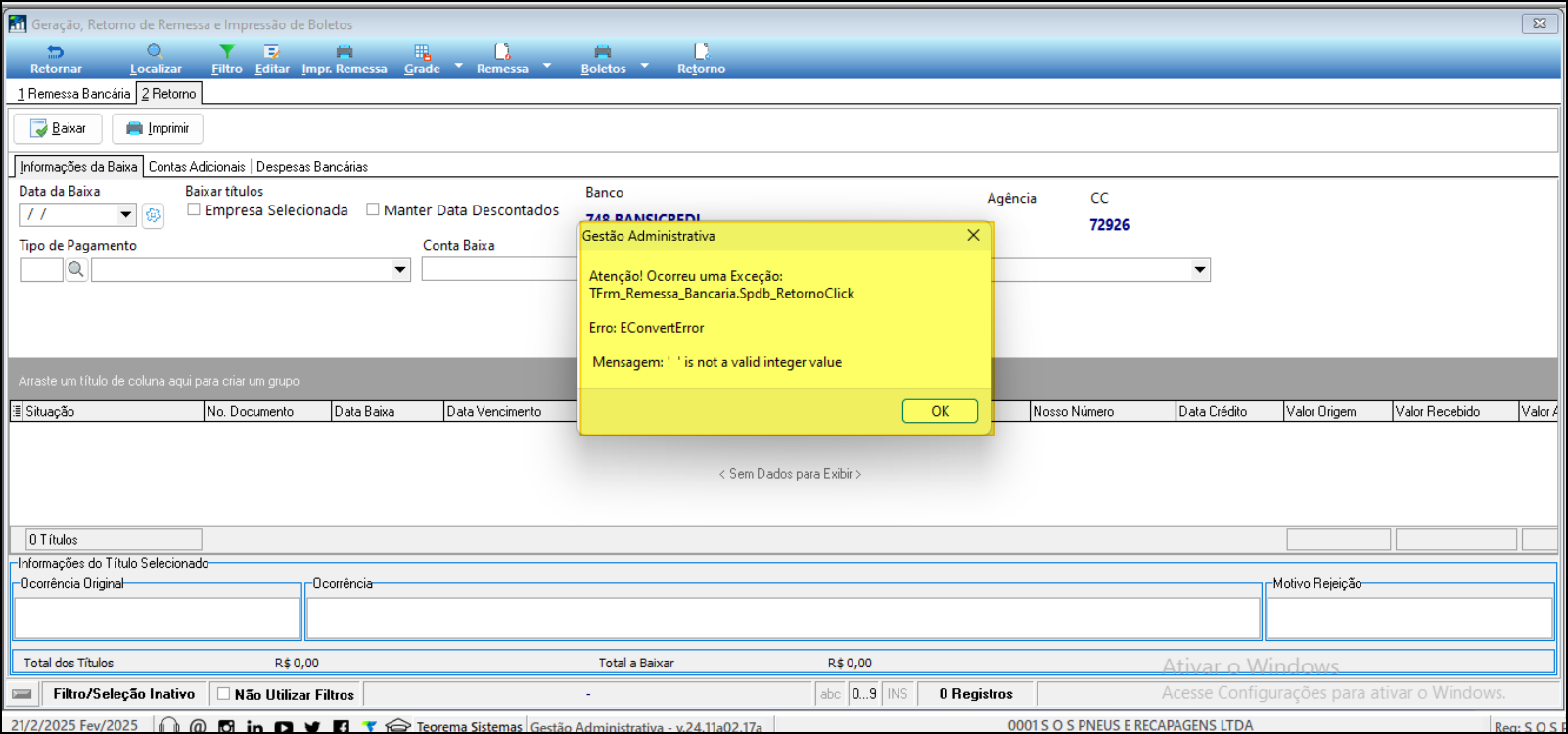Click the Grade toolbar icon
This screenshot has height=734, width=1568.
point(422,52)
